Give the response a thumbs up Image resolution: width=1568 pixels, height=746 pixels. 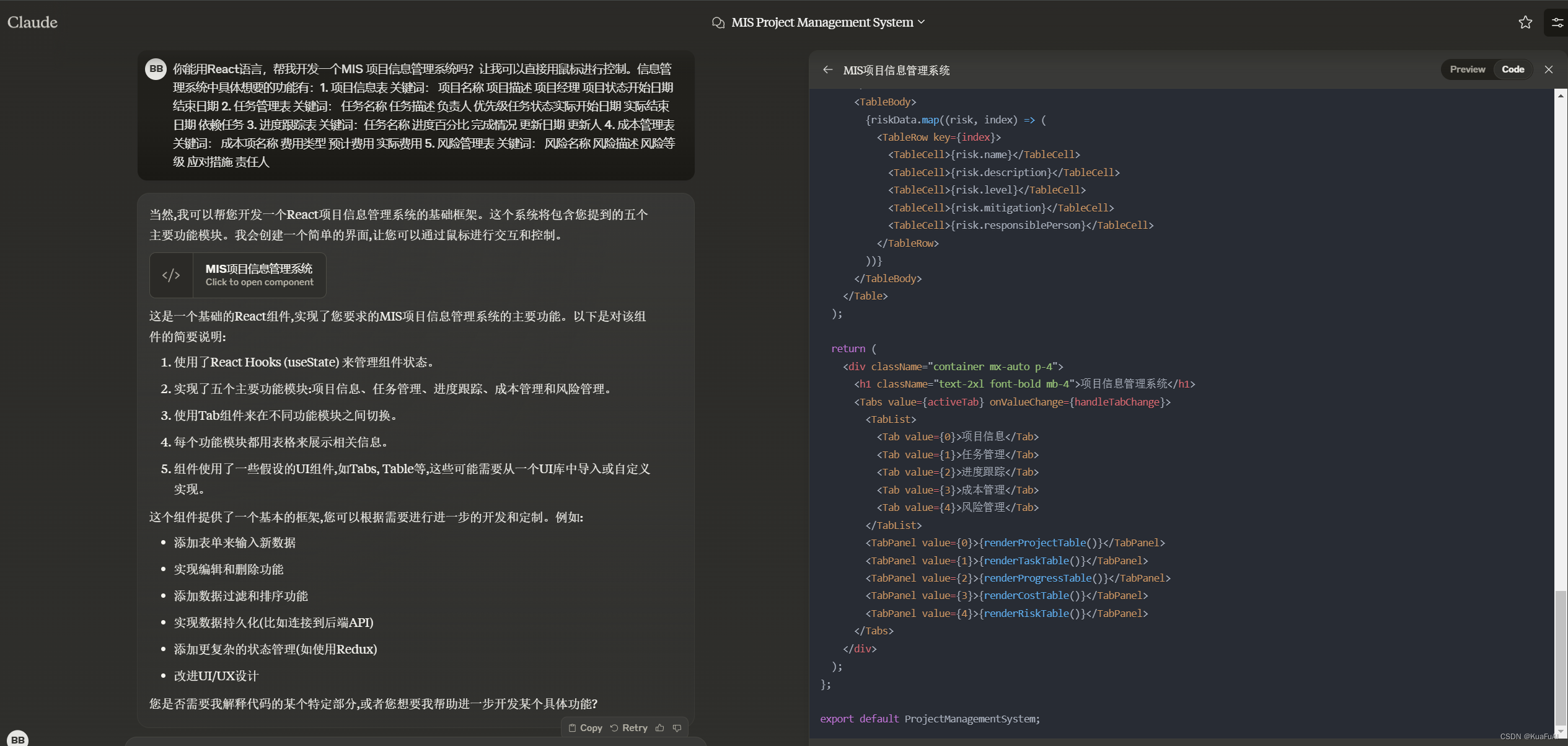pyautogui.click(x=660, y=728)
